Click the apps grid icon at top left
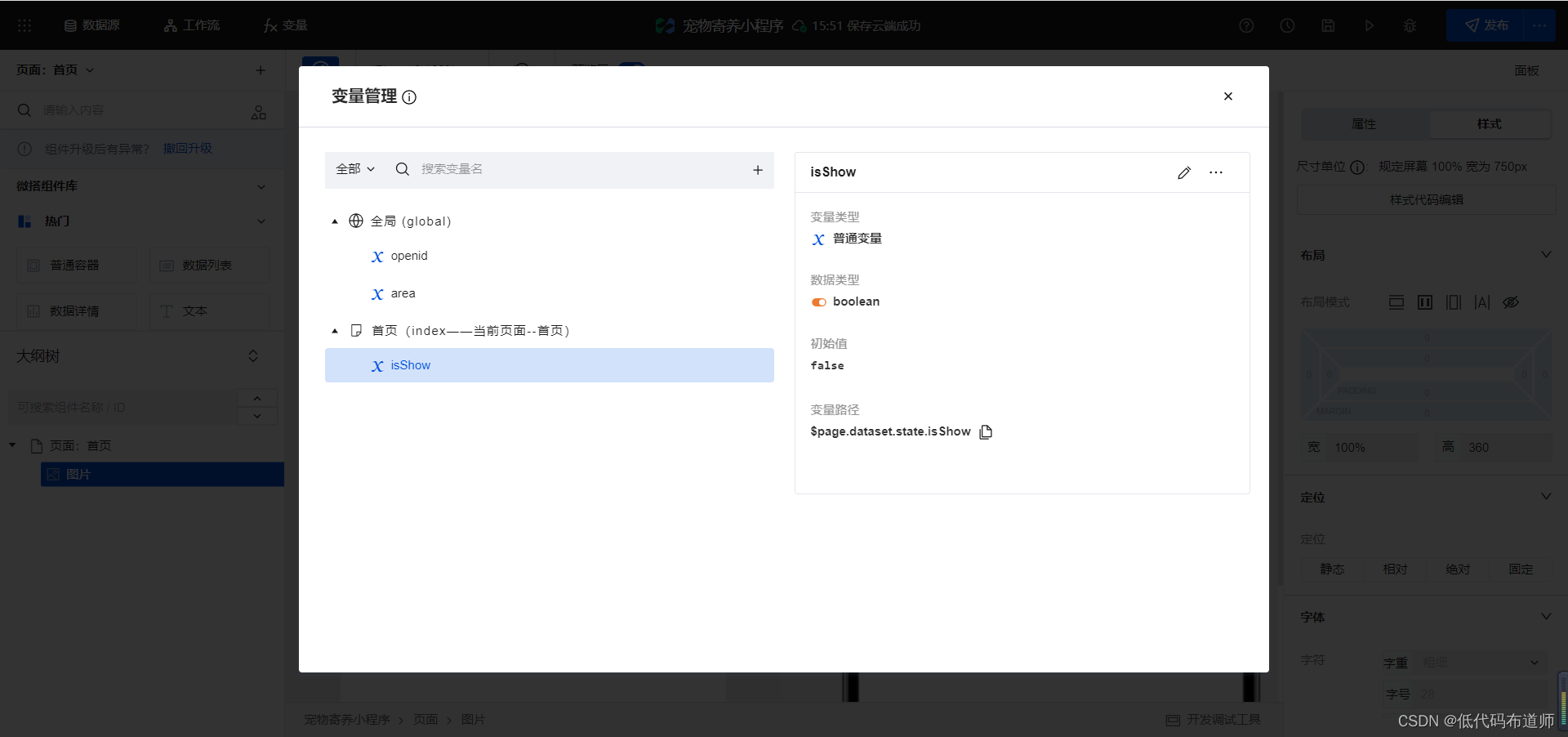This screenshot has height=737, width=1568. [x=24, y=25]
